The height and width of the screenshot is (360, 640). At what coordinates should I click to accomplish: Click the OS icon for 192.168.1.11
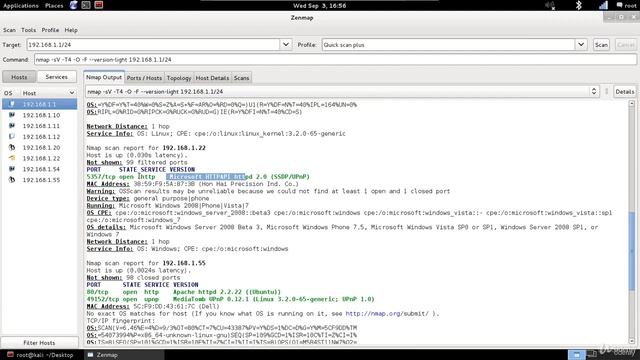click(12, 126)
